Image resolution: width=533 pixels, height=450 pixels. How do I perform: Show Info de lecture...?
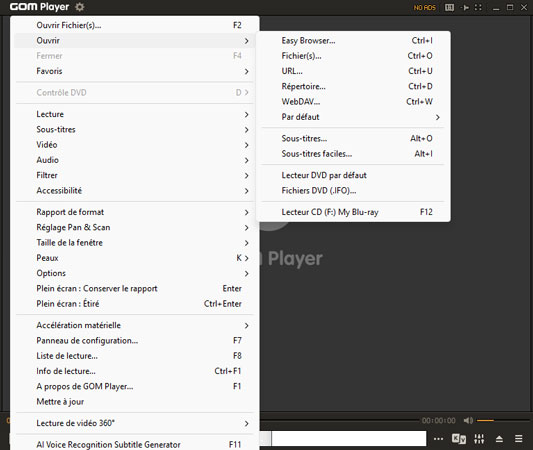(135, 371)
